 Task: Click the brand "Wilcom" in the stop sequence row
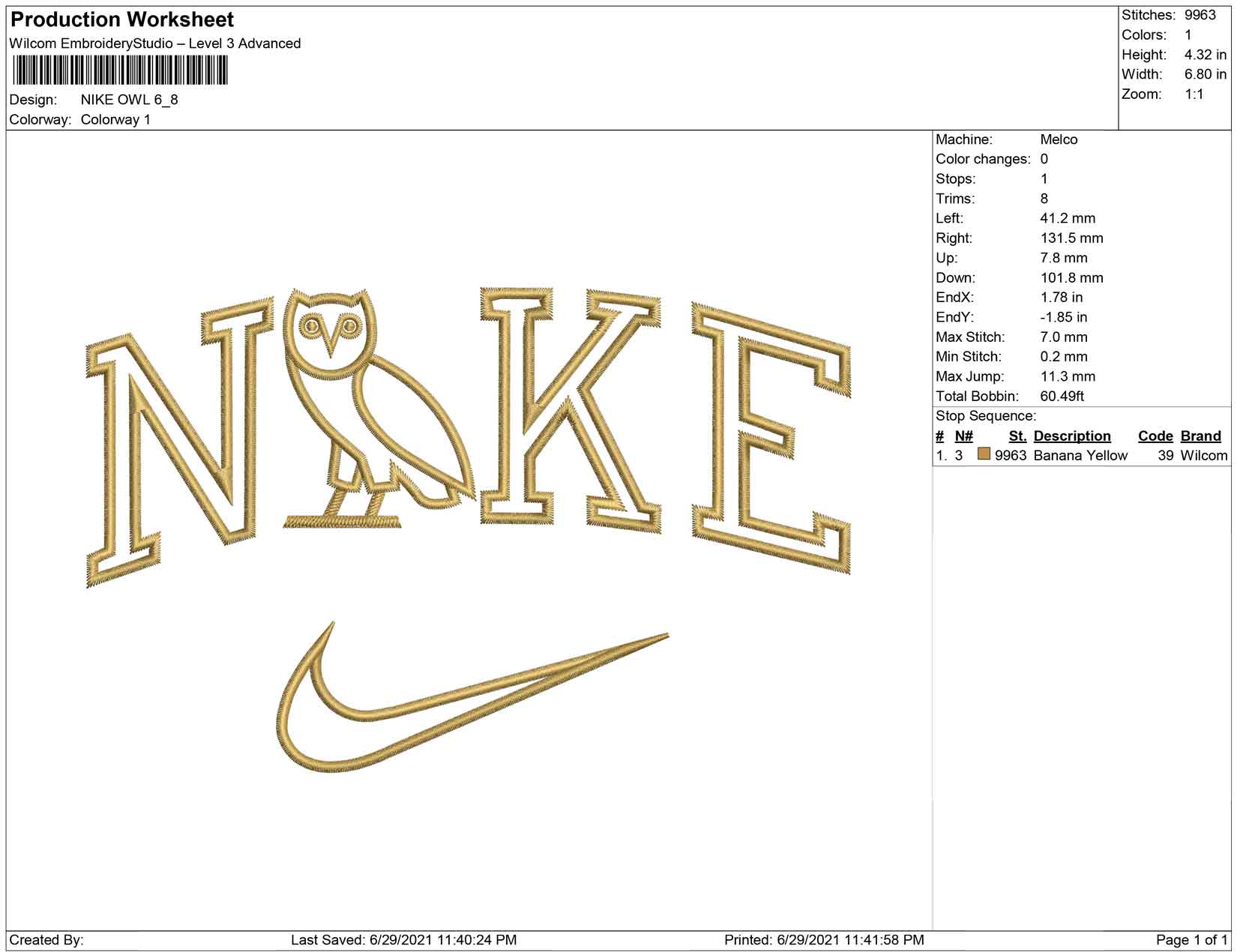click(x=1204, y=456)
